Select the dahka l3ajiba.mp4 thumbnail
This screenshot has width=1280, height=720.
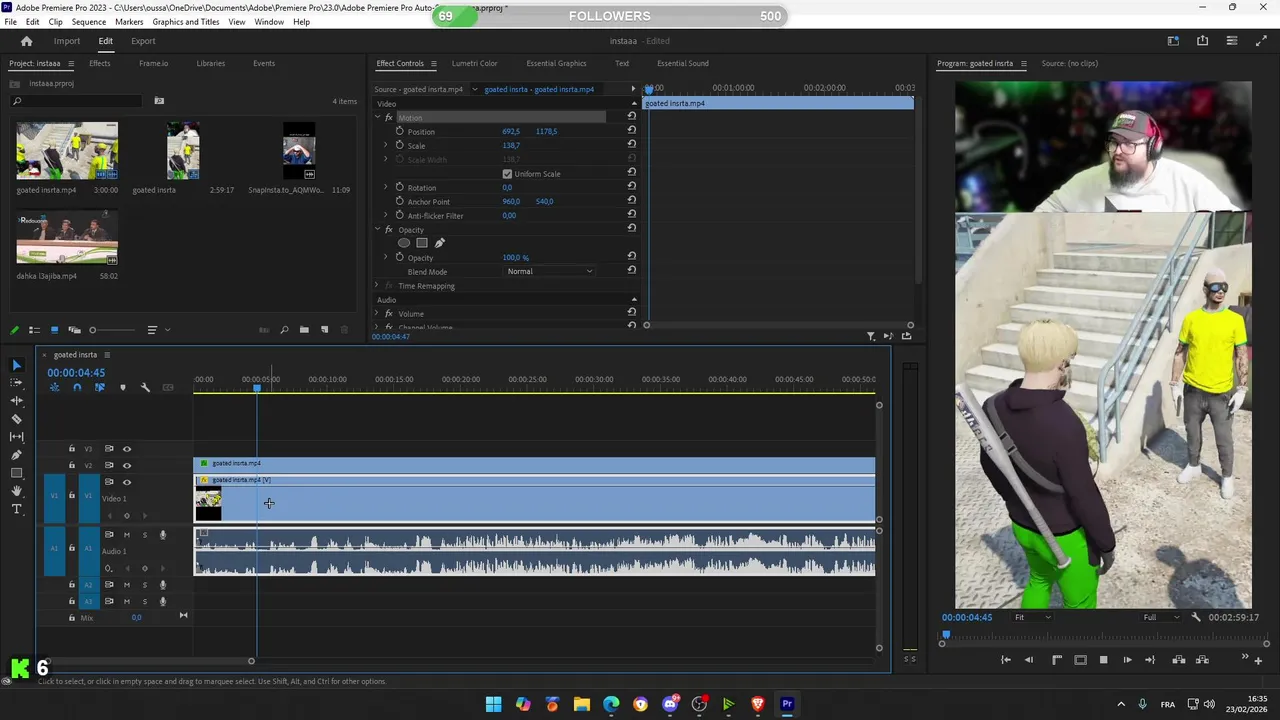click(x=67, y=237)
